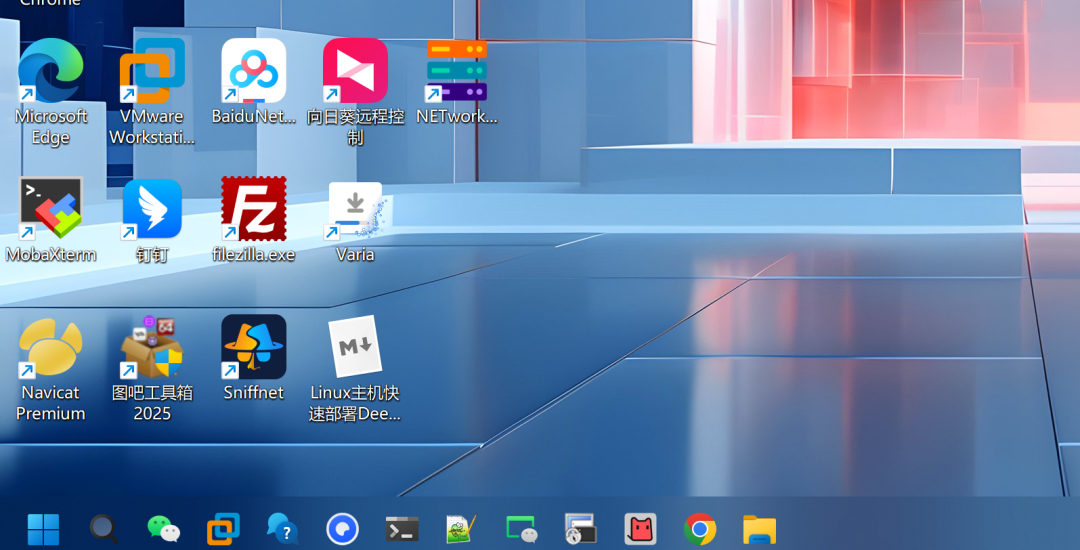Click the green screen chat taskbar icon
This screenshot has height=550, width=1080.
521,529
